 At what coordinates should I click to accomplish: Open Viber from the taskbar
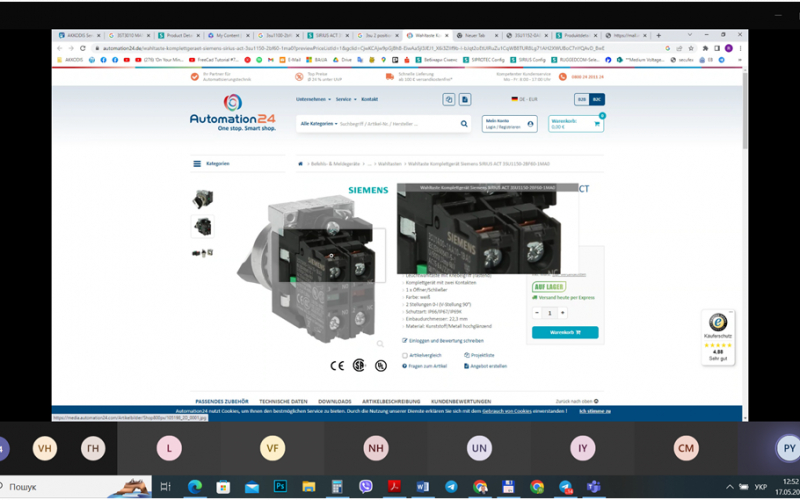pos(366,487)
